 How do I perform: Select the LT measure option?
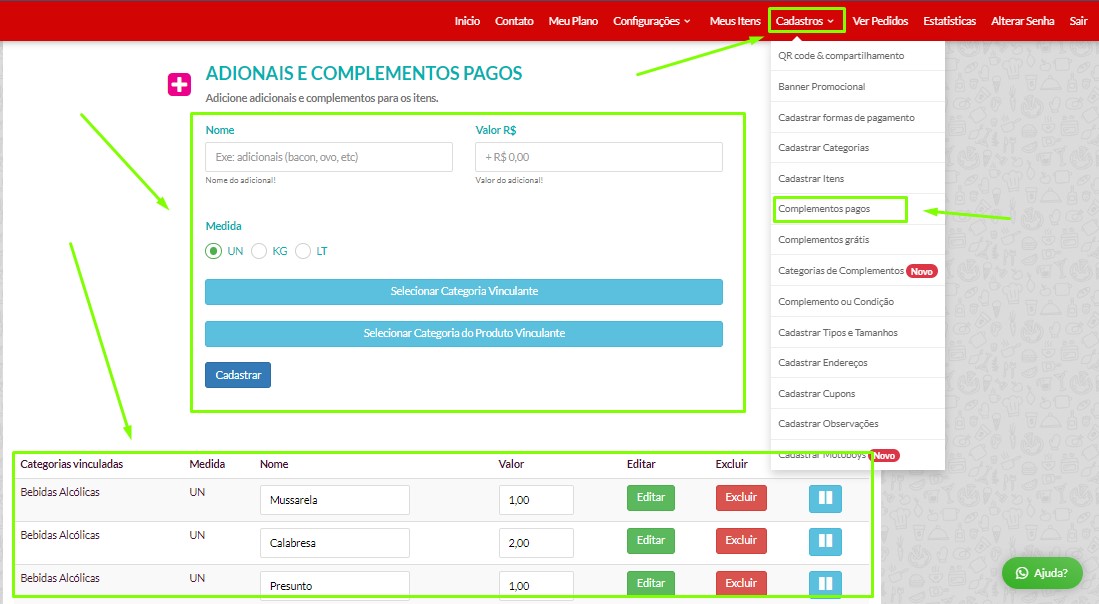click(303, 251)
